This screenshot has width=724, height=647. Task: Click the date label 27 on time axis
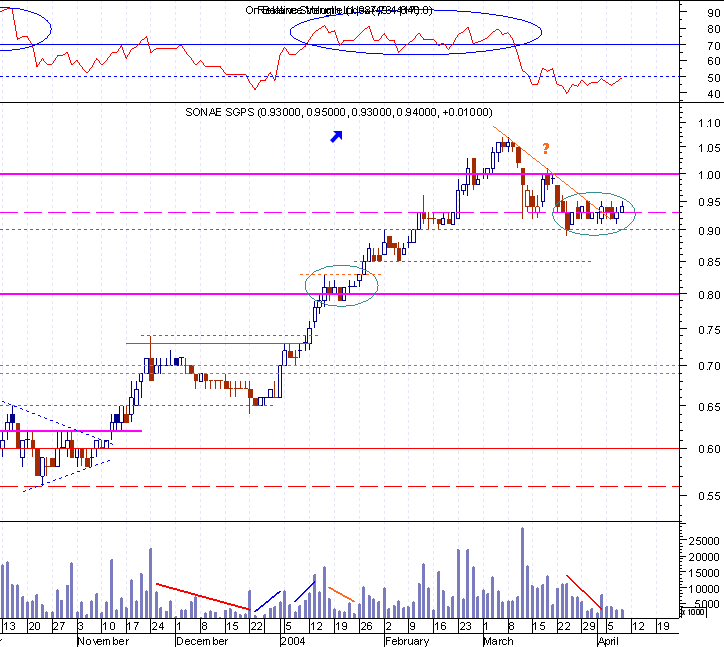59,627
